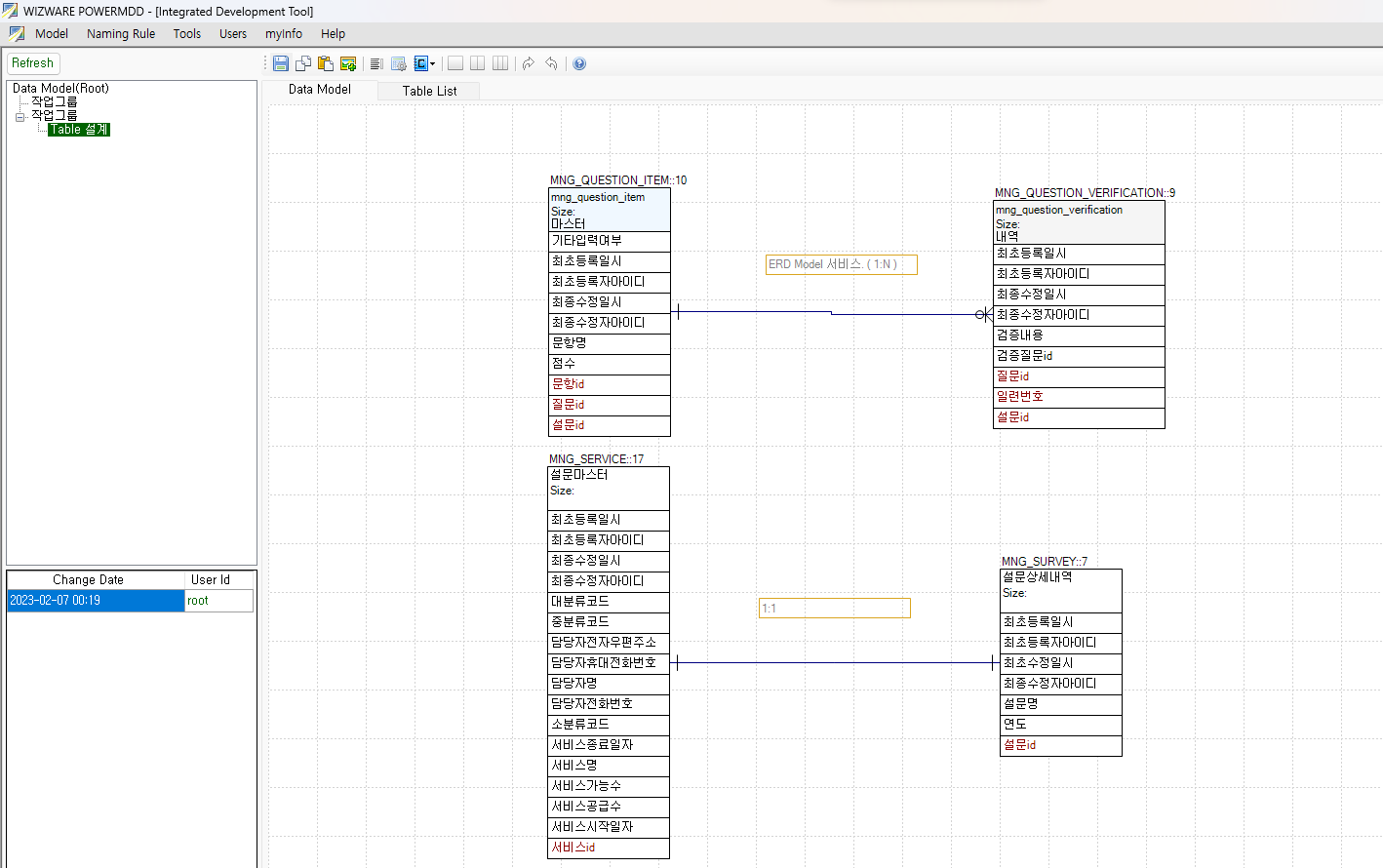Click red 서비스id key in MNG_SERVICE
The image size is (1383, 868).
(x=609, y=848)
